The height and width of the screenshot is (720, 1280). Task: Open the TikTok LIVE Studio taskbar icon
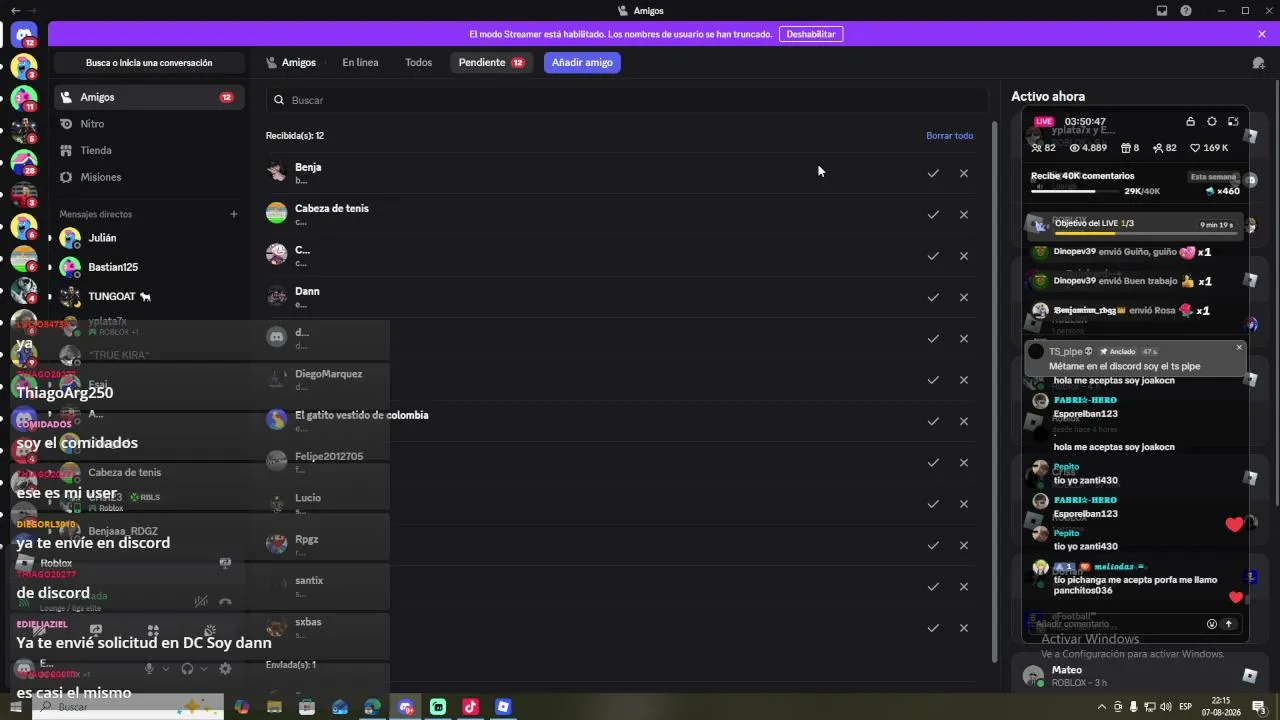click(471, 707)
